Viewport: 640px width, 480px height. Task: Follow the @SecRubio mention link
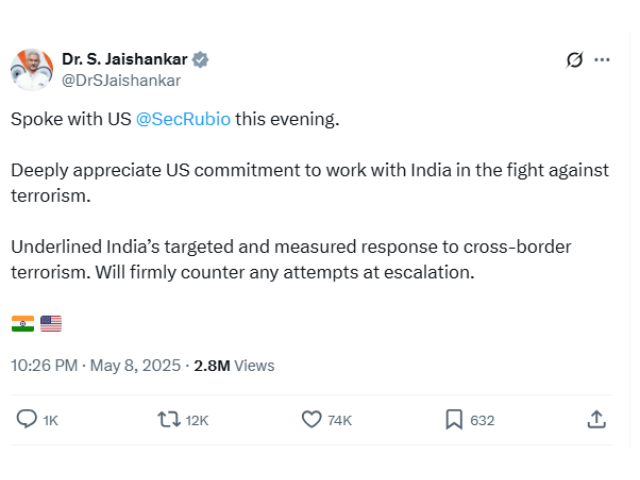pyautogui.click(x=183, y=119)
